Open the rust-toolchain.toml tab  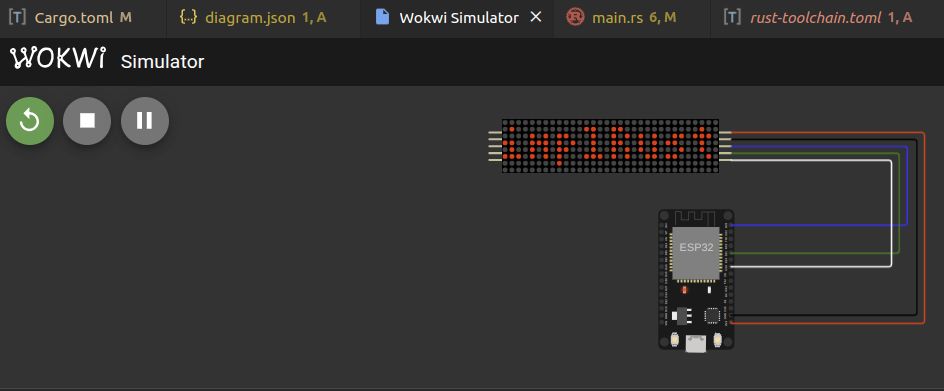[x=827, y=18]
